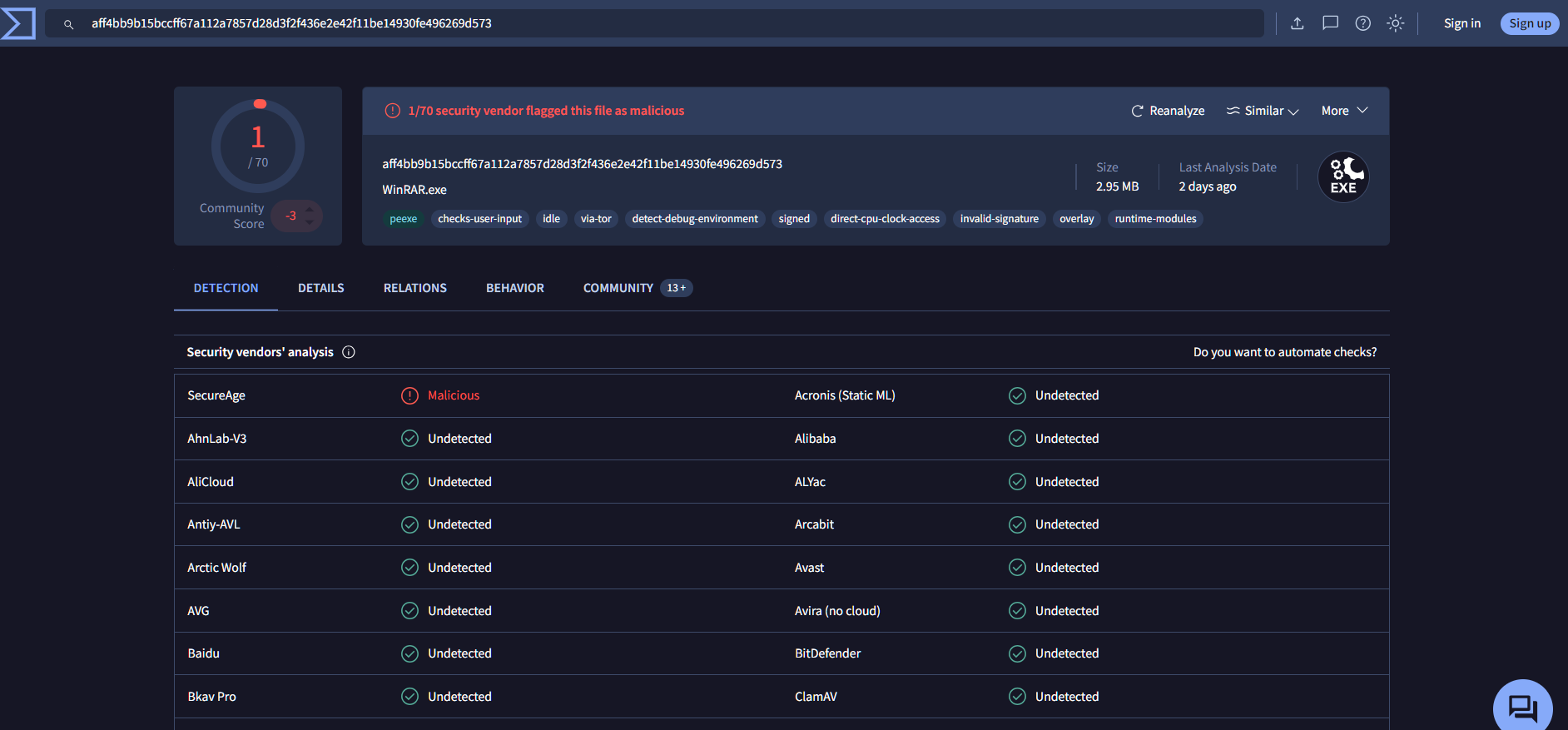The image size is (1568, 730).
Task: Open the Behavior tab
Action: point(514,288)
